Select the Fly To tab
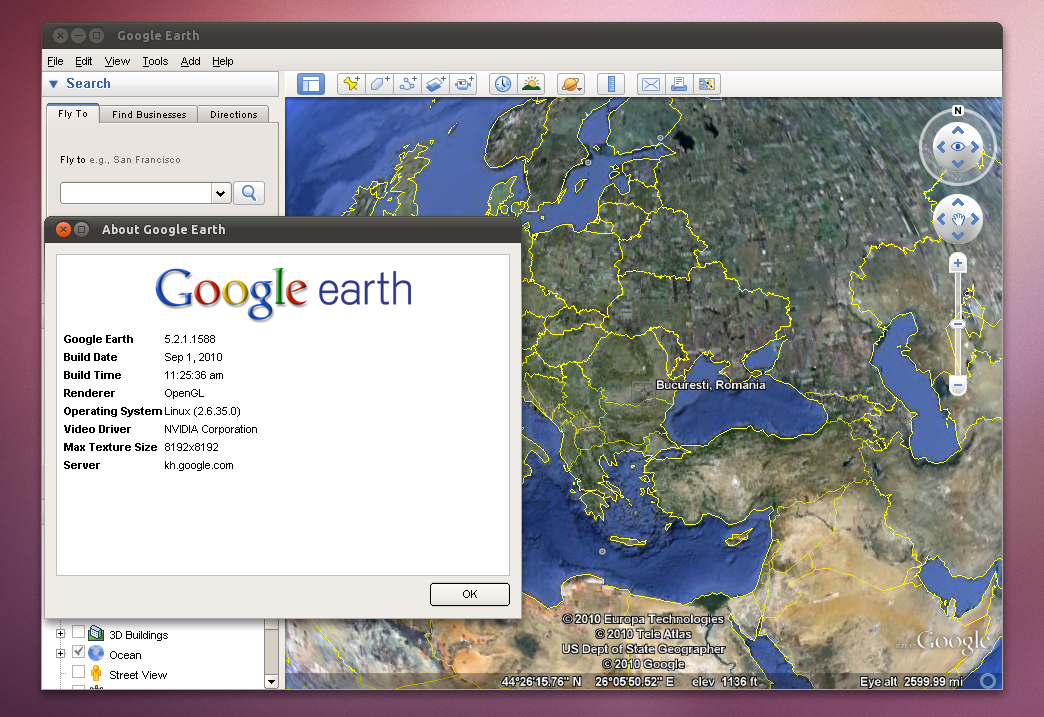Viewport: 1044px width, 717px height. [73, 114]
